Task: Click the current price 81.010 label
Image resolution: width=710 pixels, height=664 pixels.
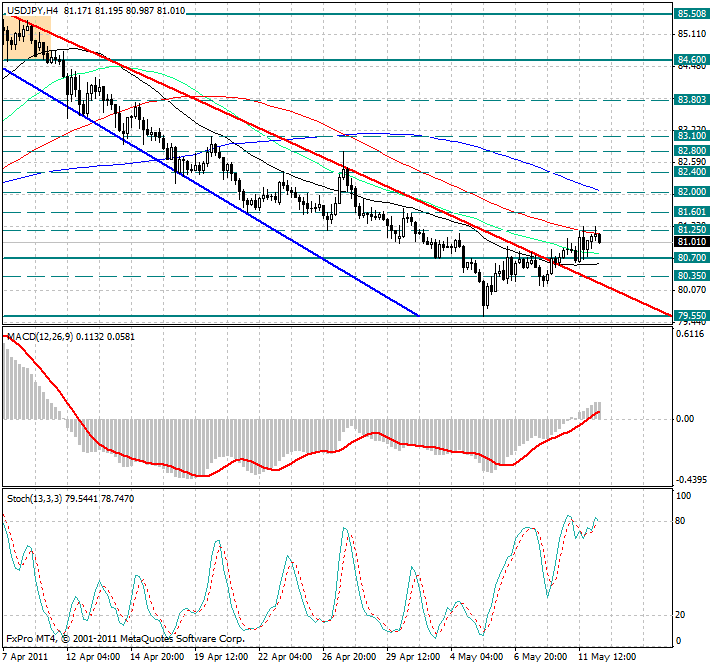Action: click(x=691, y=242)
